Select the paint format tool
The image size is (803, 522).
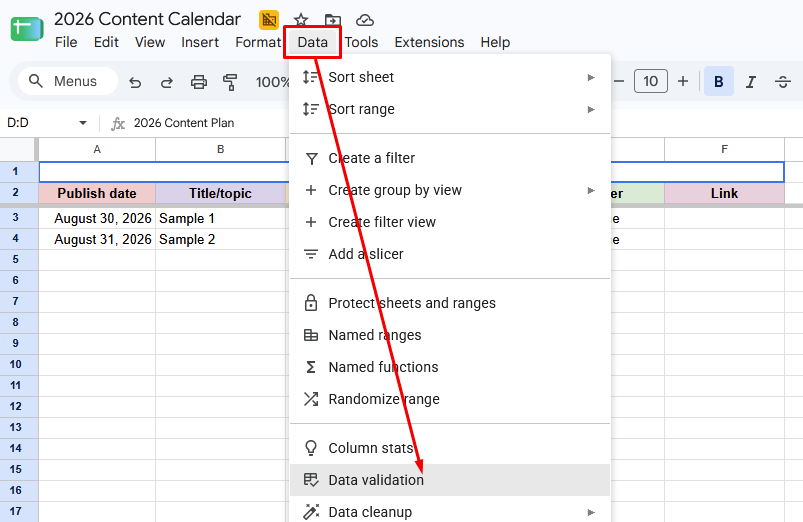pos(230,82)
